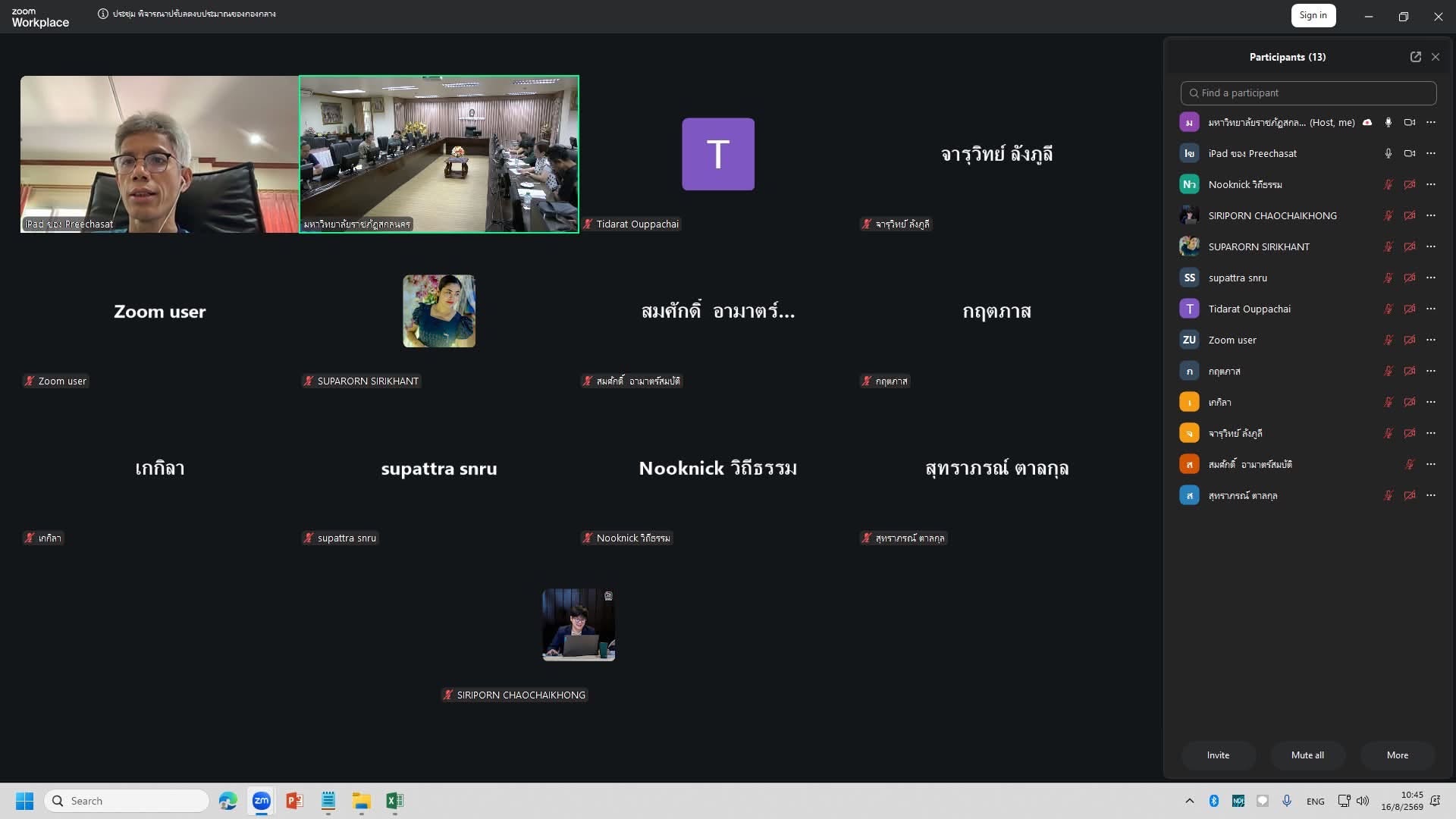Click the Invite button

pyautogui.click(x=1218, y=755)
